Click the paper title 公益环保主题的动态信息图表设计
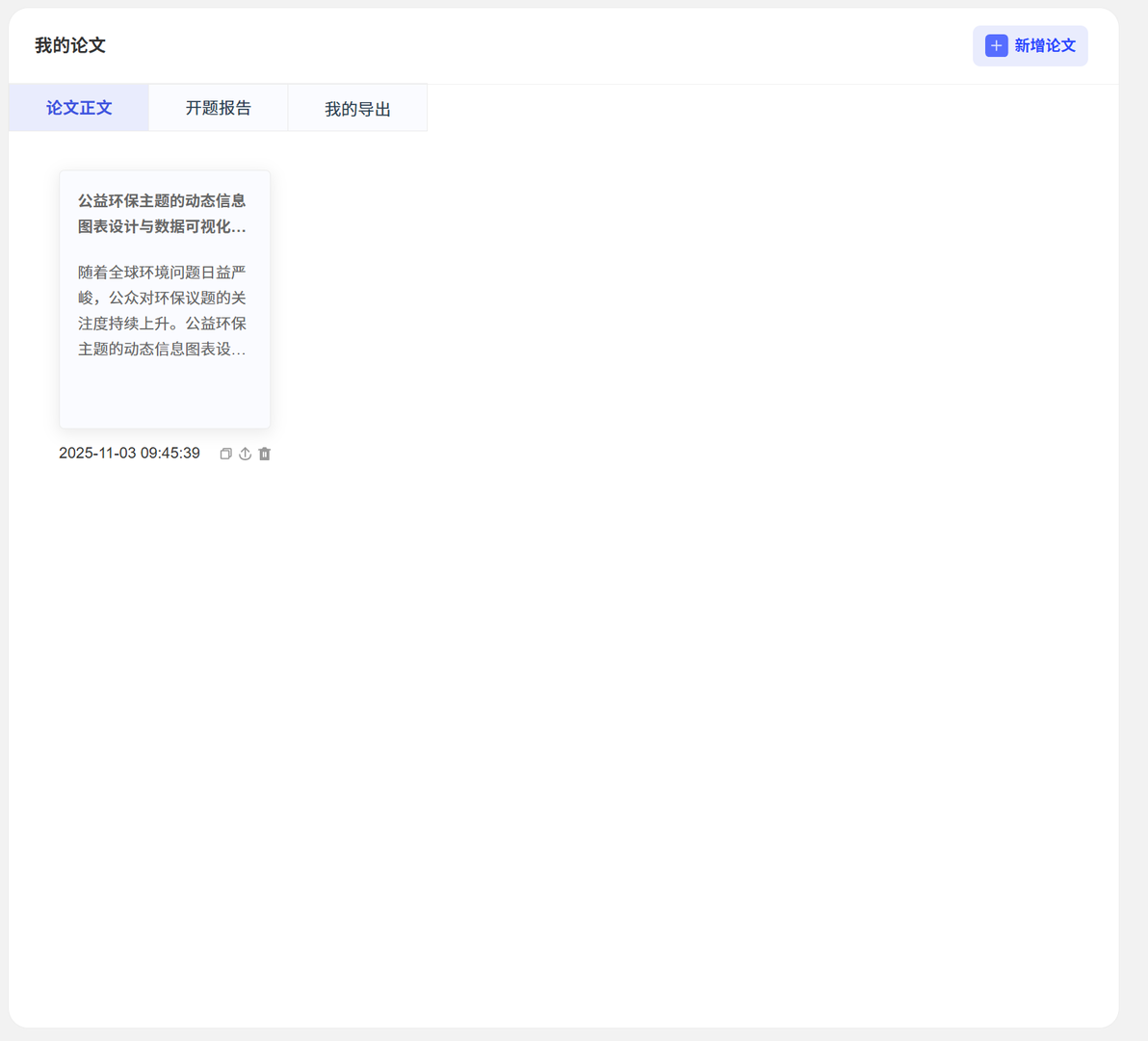This screenshot has height=1041, width=1148. pyautogui.click(x=162, y=214)
